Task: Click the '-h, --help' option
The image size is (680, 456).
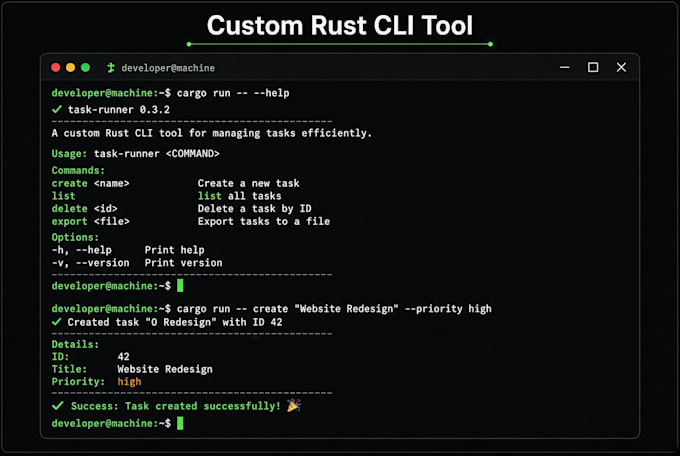Action: [x=82, y=250]
